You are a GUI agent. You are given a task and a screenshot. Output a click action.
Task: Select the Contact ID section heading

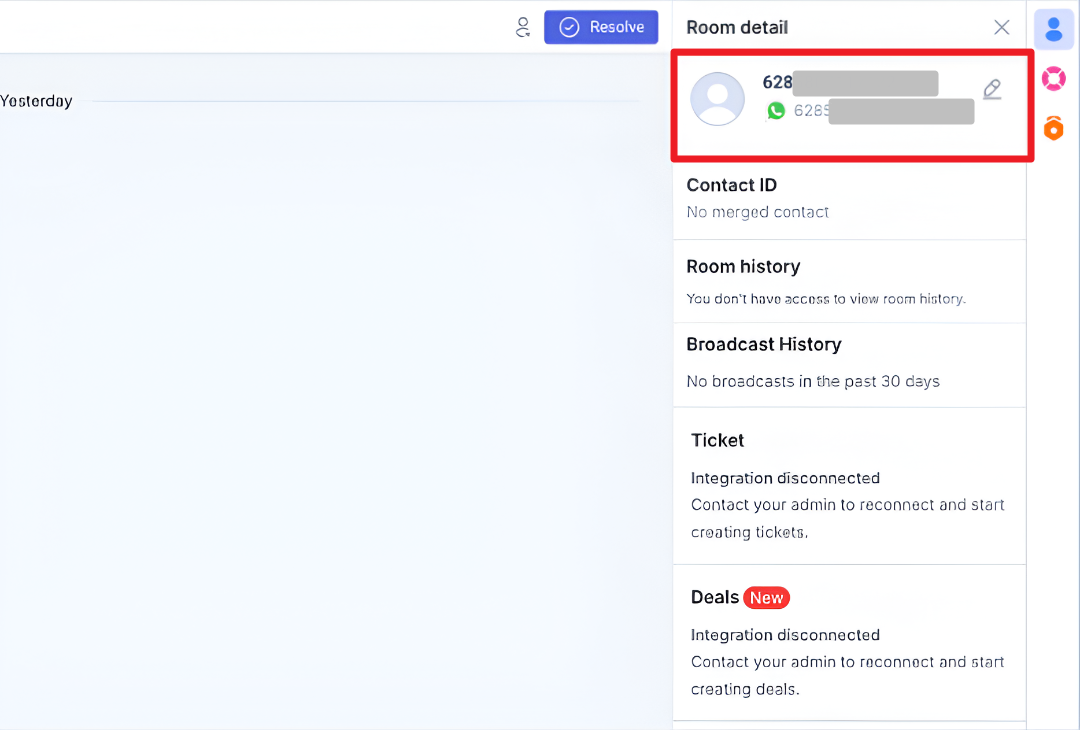tap(731, 185)
